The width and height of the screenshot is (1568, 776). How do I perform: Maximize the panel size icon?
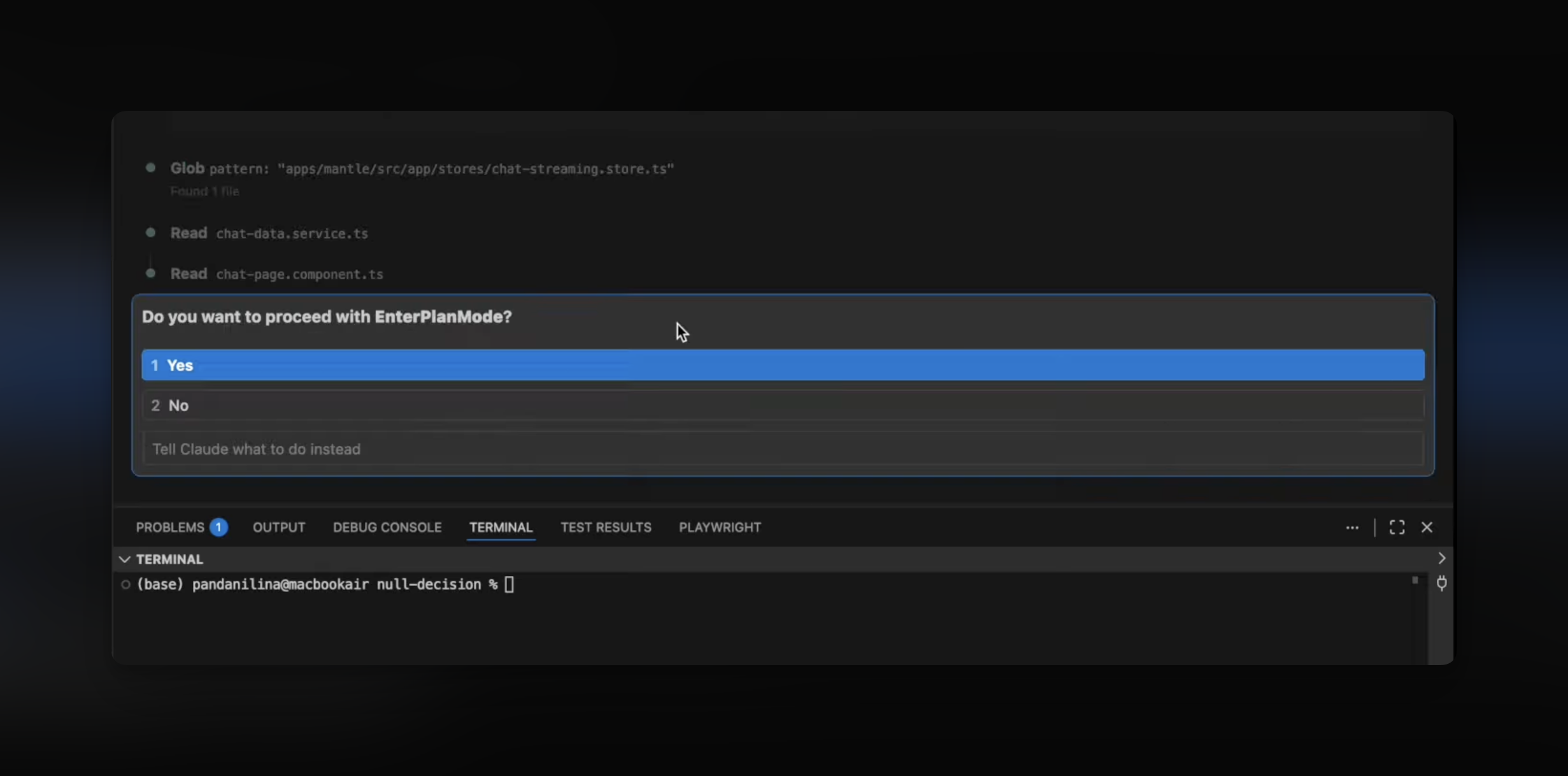coord(1397,528)
